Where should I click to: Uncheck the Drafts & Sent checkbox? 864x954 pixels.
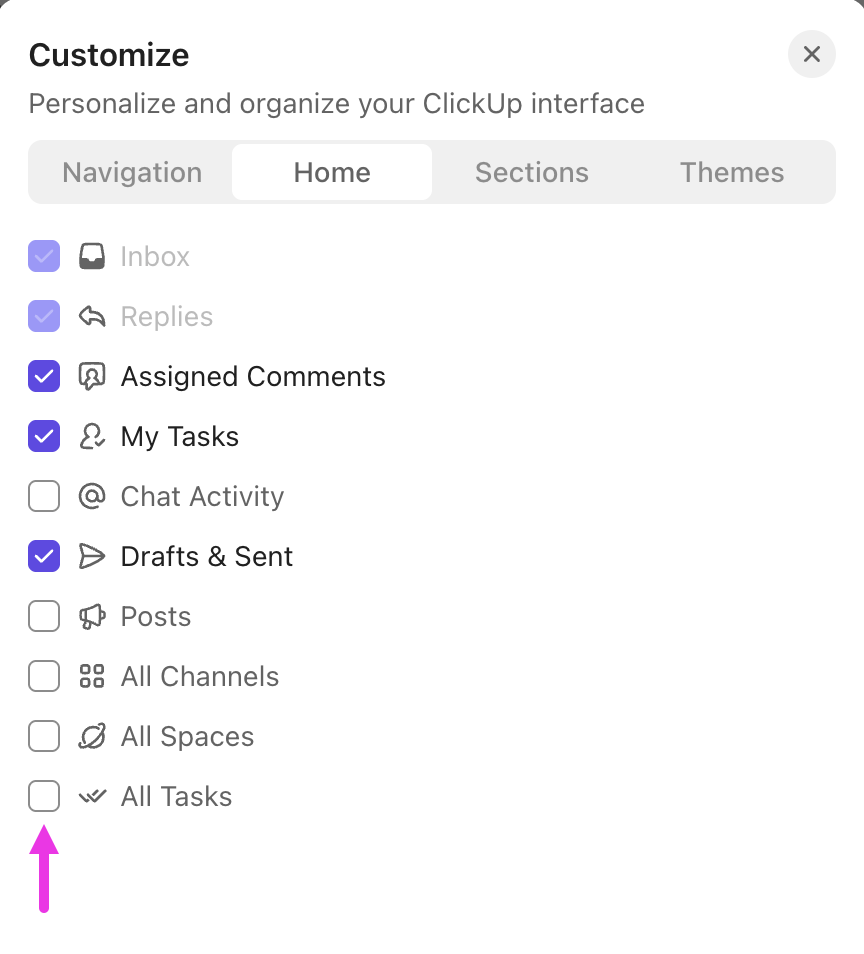click(44, 556)
